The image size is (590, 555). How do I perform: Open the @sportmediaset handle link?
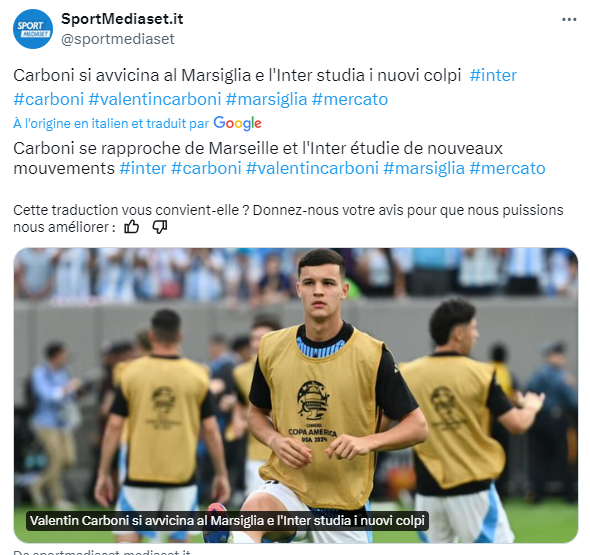pos(118,39)
